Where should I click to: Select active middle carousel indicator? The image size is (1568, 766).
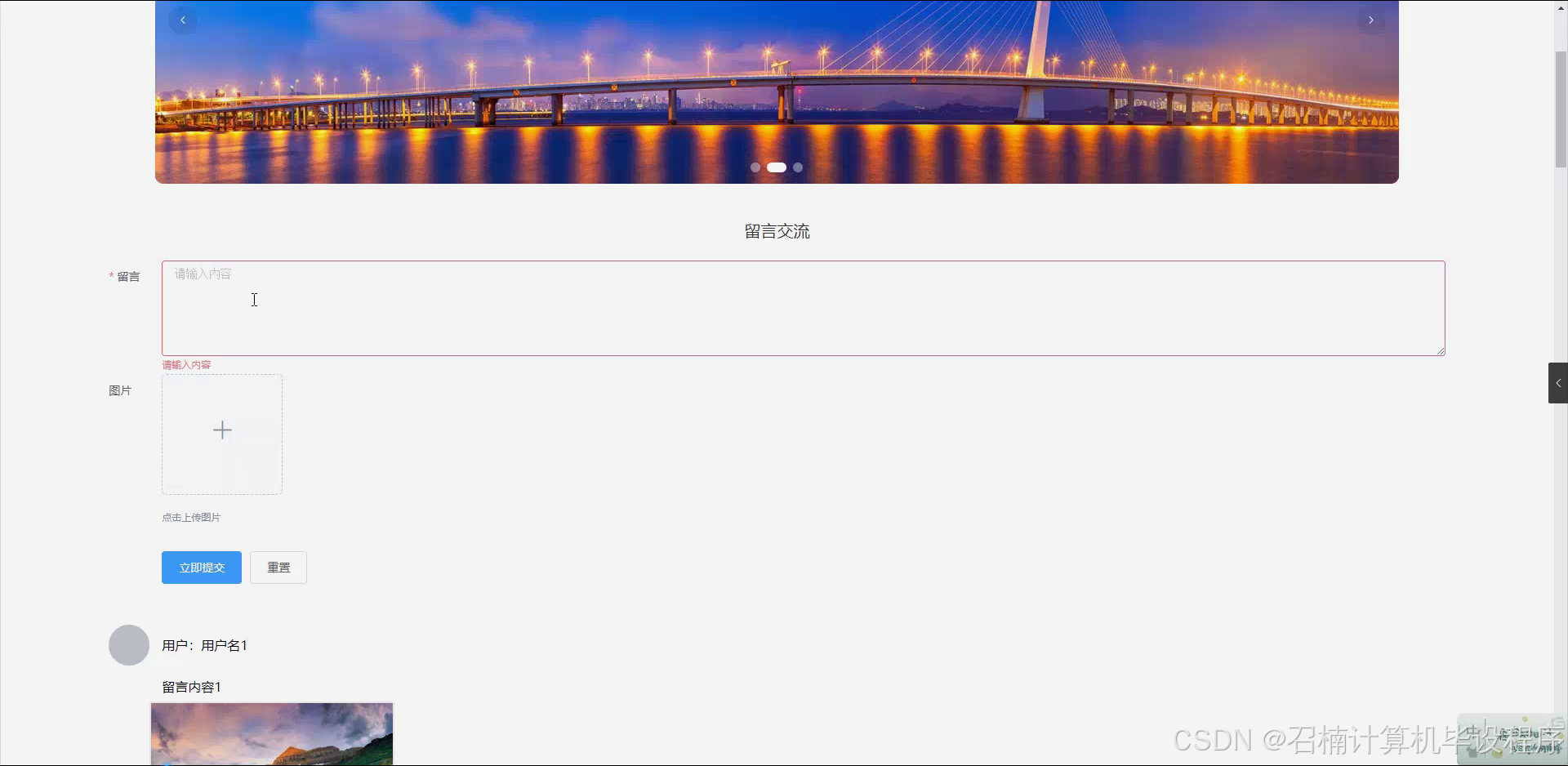(x=777, y=167)
